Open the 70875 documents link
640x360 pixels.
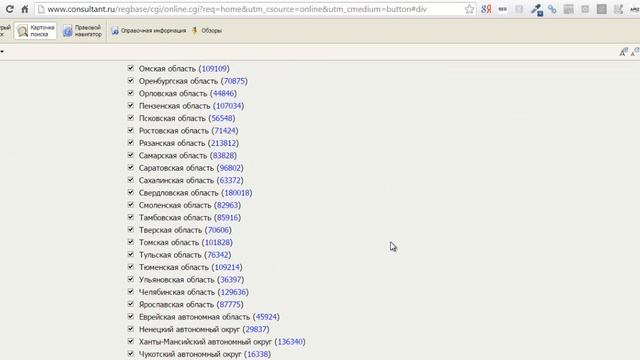pos(234,81)
